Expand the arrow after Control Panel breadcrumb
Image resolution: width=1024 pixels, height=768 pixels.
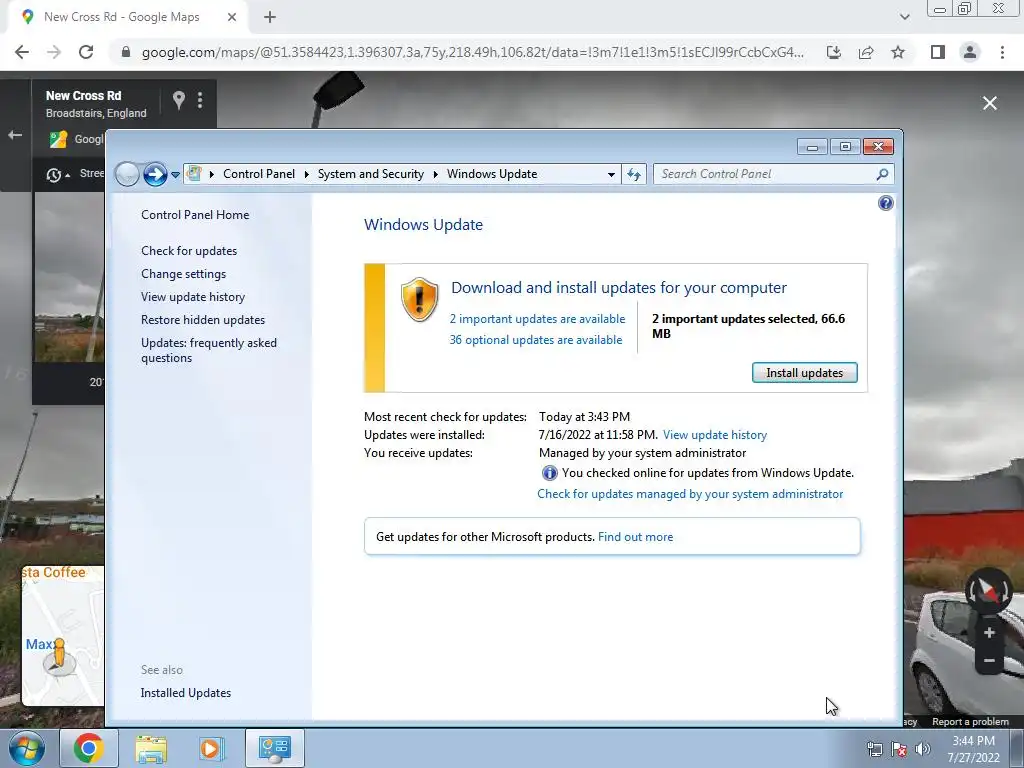tap(306, 174)
